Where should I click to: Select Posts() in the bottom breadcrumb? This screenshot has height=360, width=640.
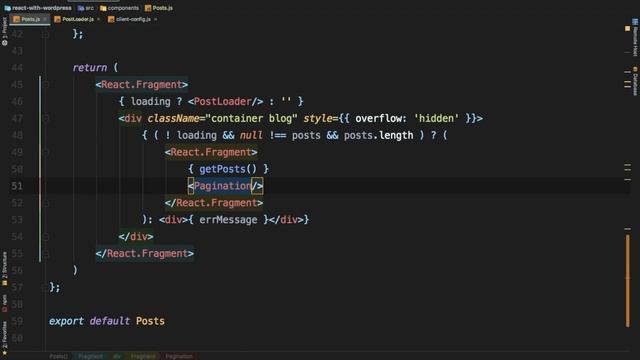[59, 356]
